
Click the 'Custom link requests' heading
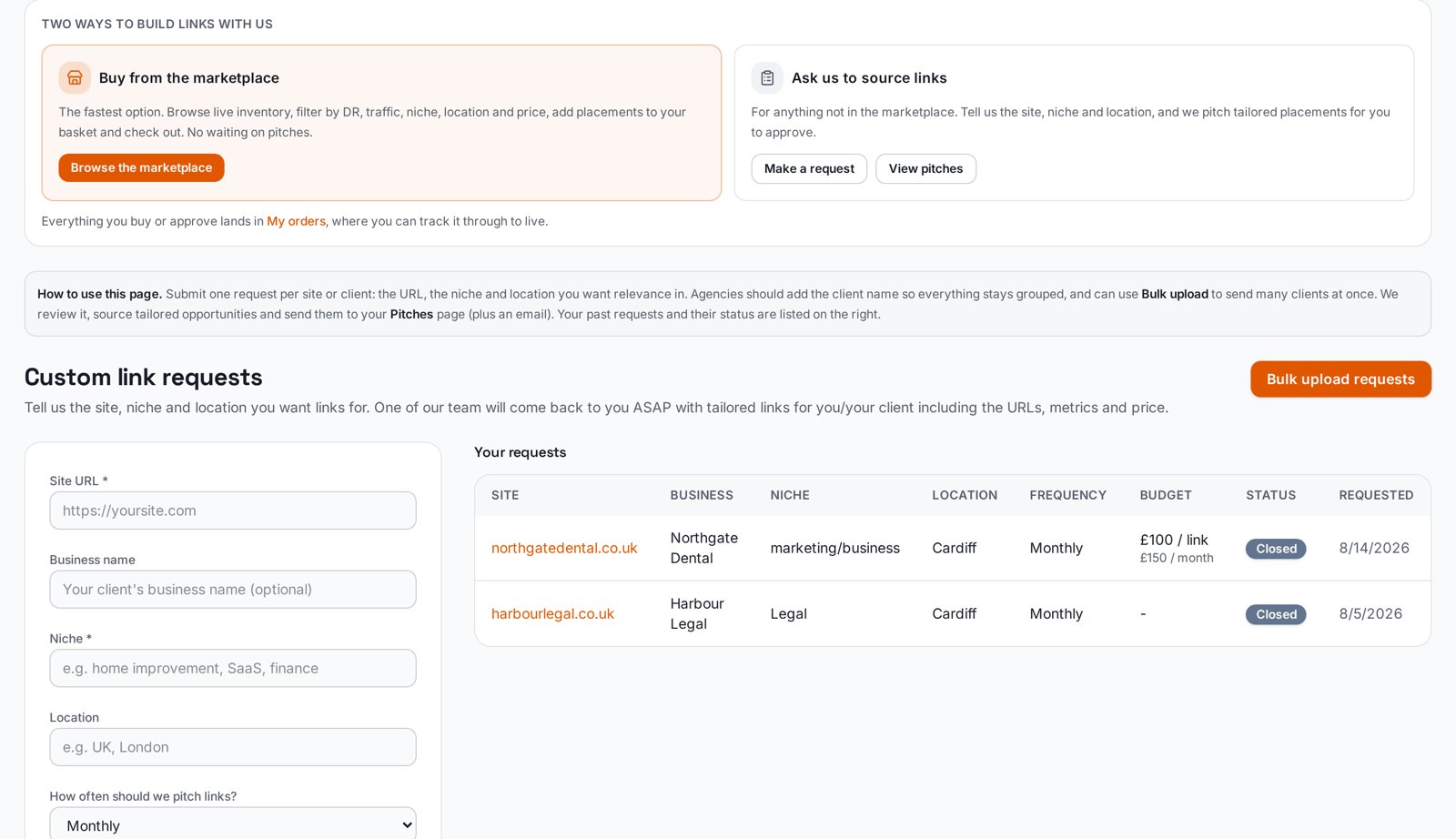pos(144,377)
